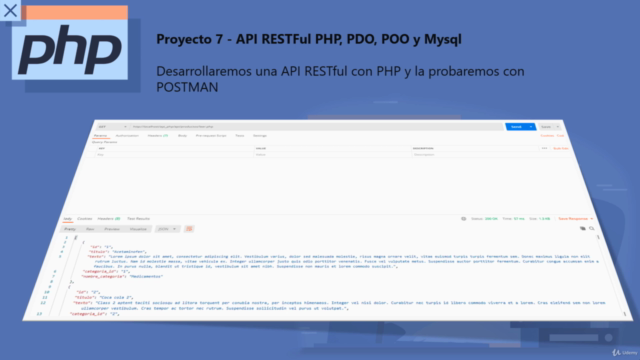Open the response Headers tab
640x360 pixels.
[x=109, y=219]
